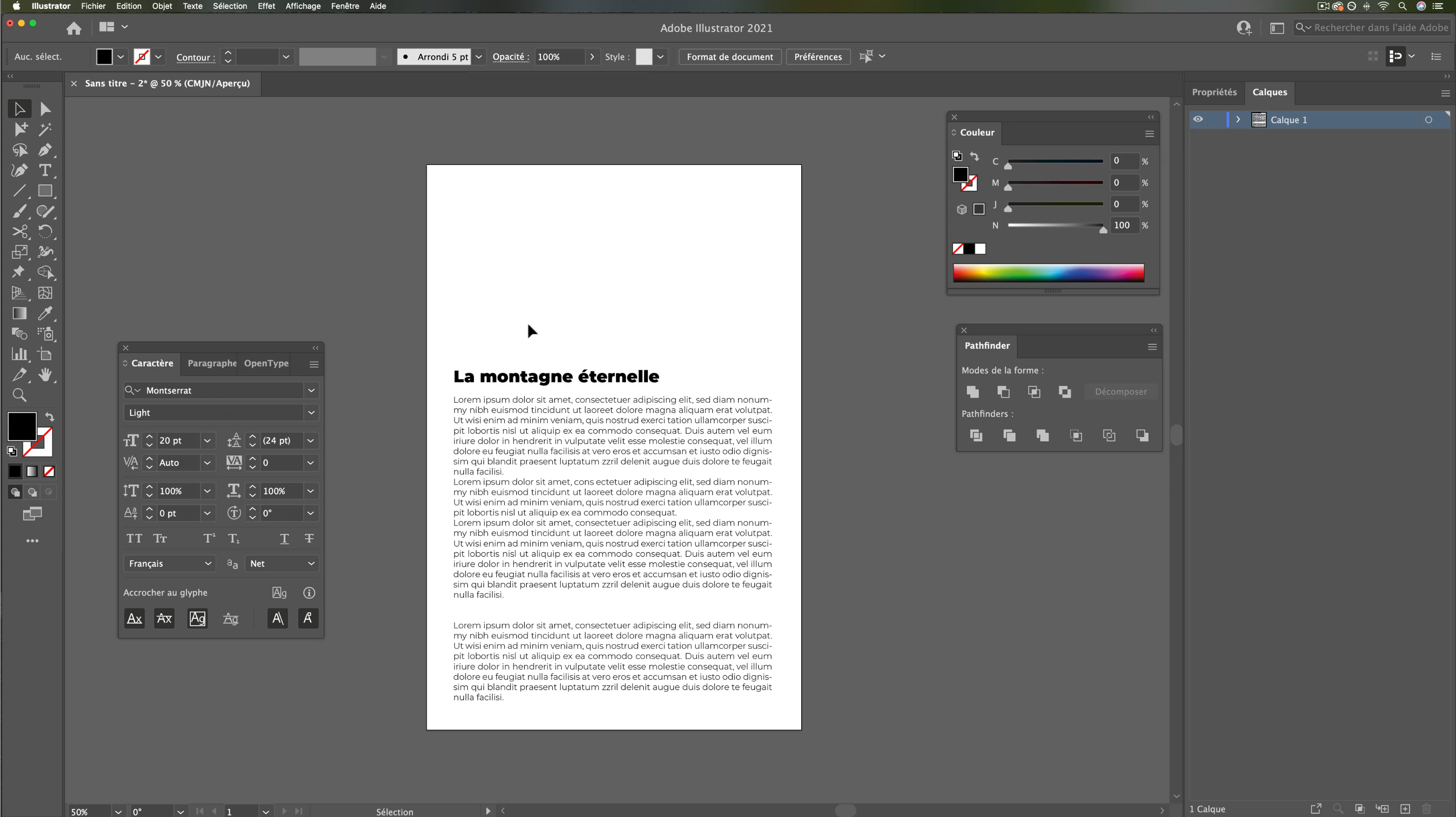The width and height of the screenshot is (1456, 817).
Task: Select the Rectangle tool
Action: point(46,191)
